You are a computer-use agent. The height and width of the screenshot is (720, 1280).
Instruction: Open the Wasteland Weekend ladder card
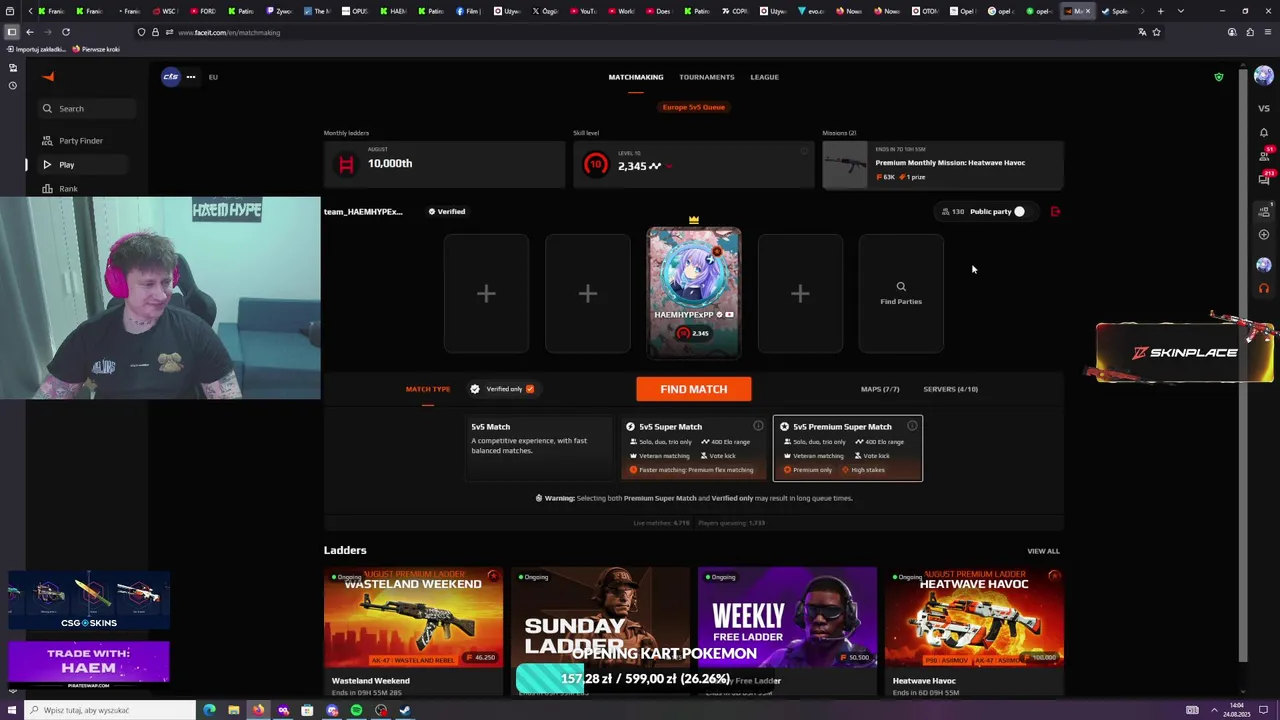413,631
